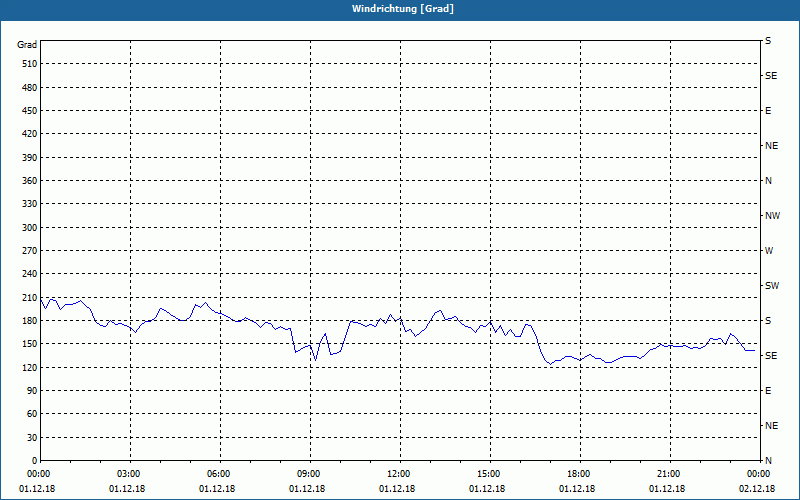
Task: Select the 270 degree axis label
Action: point(30,251)
